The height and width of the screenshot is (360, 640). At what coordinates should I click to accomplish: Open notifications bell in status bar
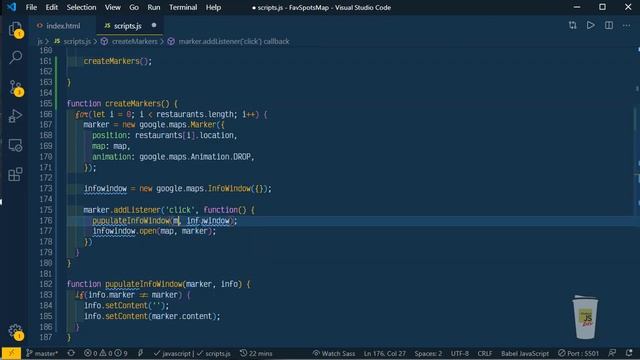click(x=629, y=353)
